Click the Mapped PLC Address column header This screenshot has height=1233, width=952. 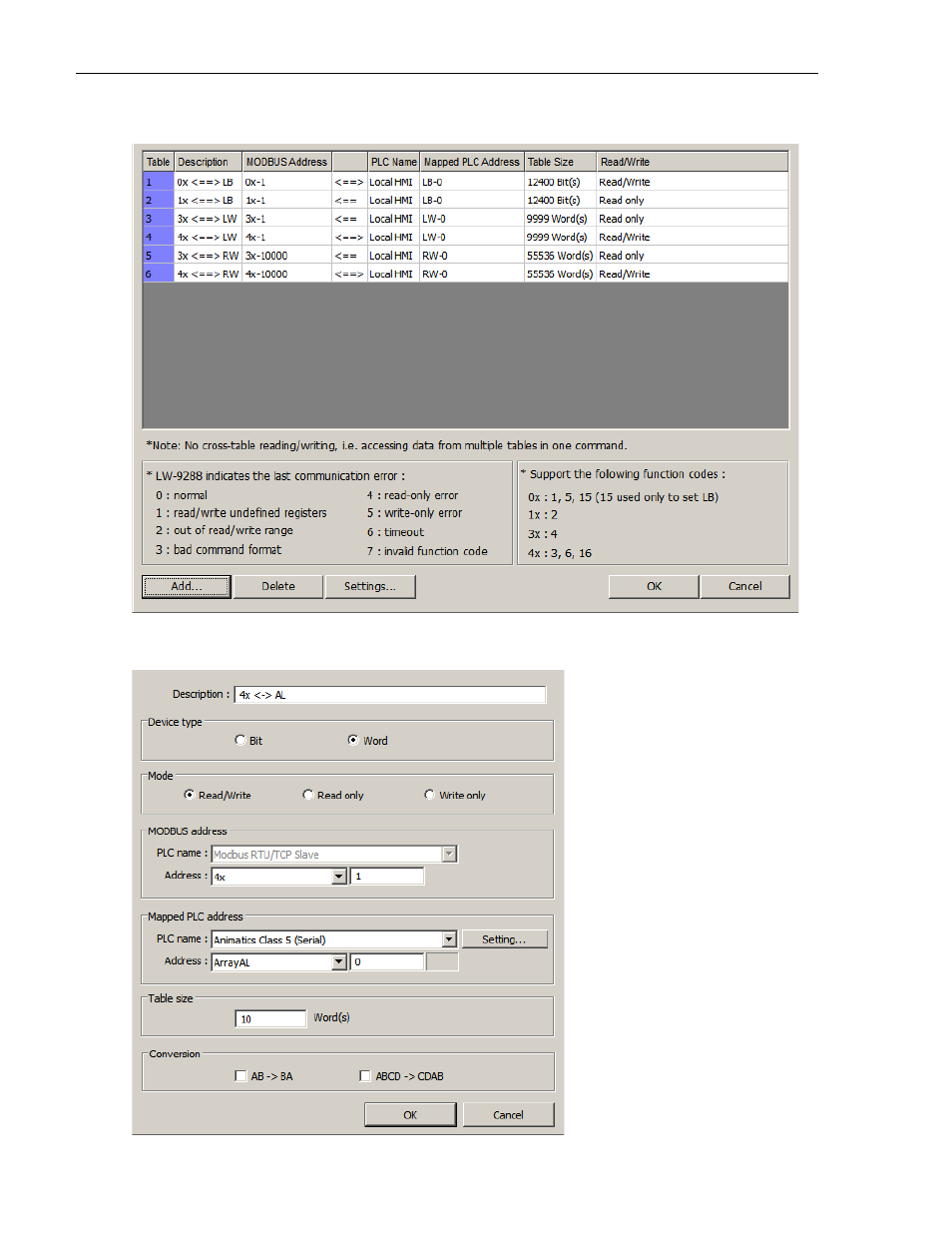471,162
